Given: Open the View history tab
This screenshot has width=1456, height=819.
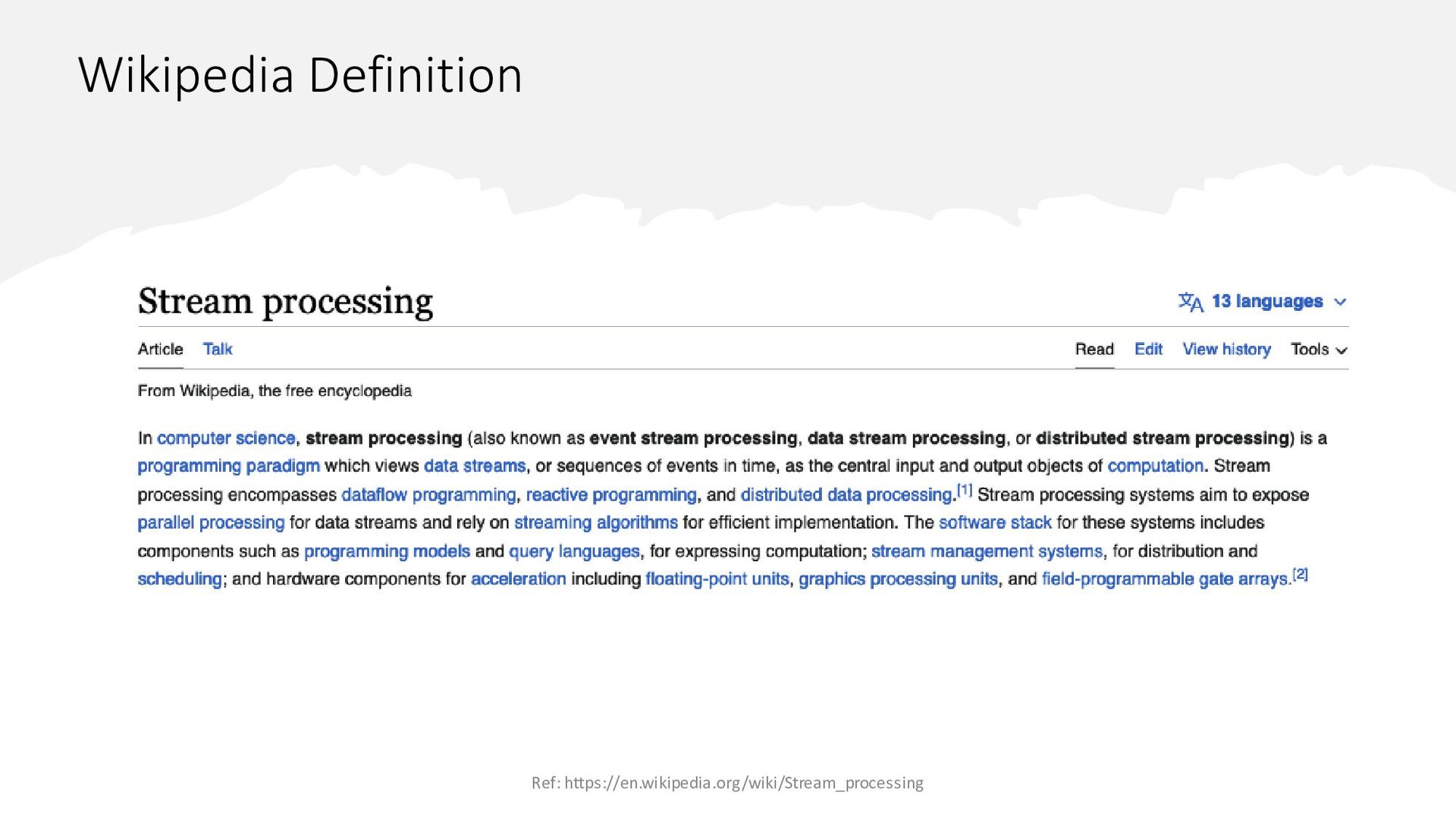Looking at the screenshot, I should [x=1226, y=349].
